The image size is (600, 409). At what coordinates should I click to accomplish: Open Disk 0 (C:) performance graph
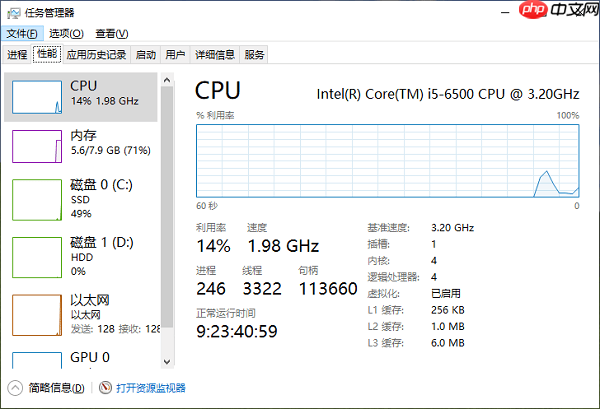point(37,200)
